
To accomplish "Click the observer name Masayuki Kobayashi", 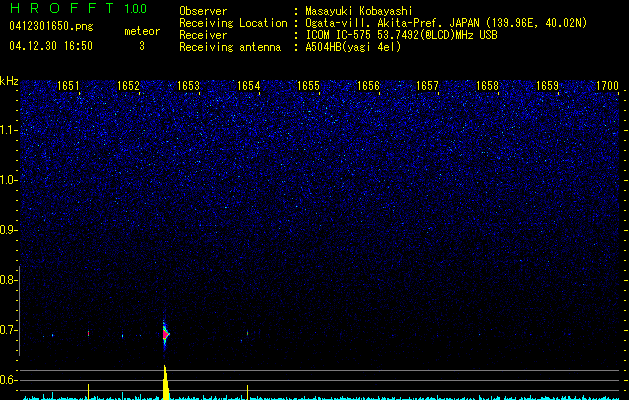I will coord(359,11).
